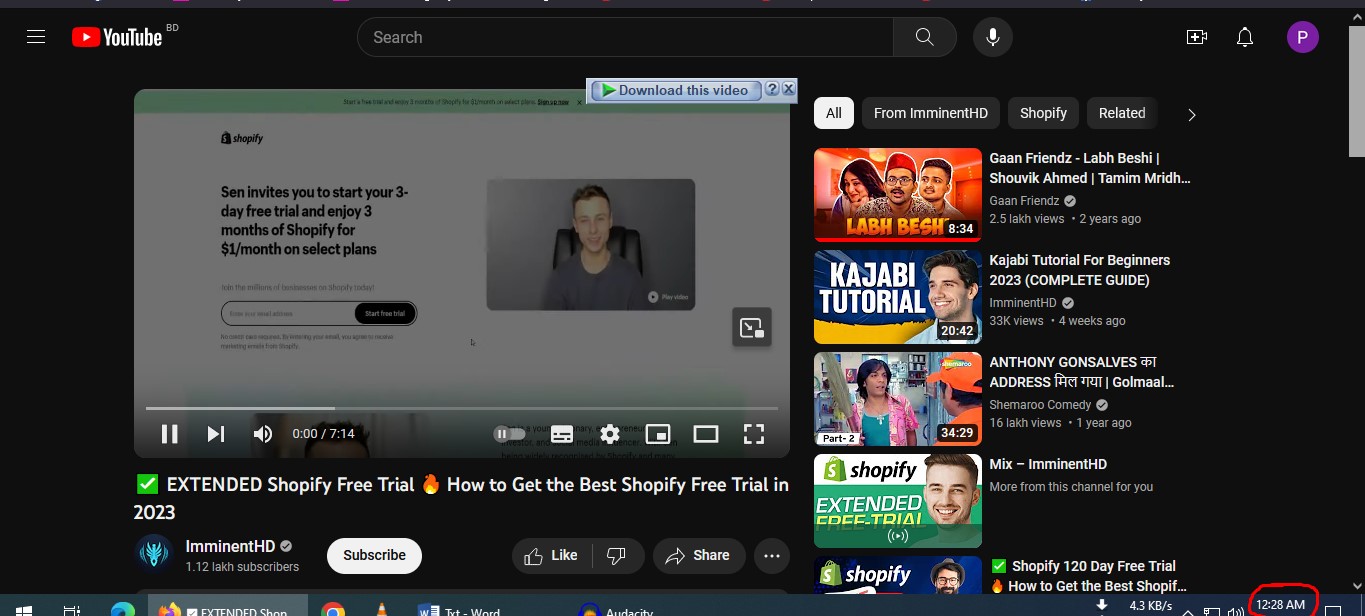Image resolution: width=1365 pixels, height=616 pixels.
Task: Open the Mix – ImminentHD playlist title
Action: pyautogui.click(x=1048, y=464)
